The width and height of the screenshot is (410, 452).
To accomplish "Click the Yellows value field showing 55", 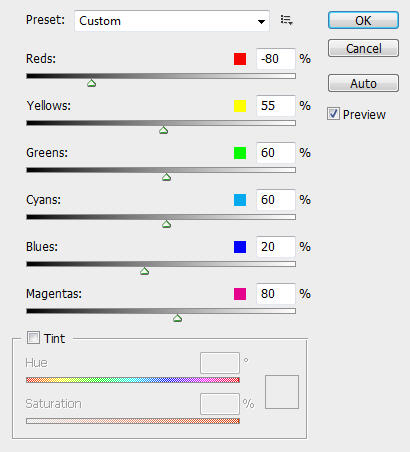I will pyautogui.click(x=276, y=106).
